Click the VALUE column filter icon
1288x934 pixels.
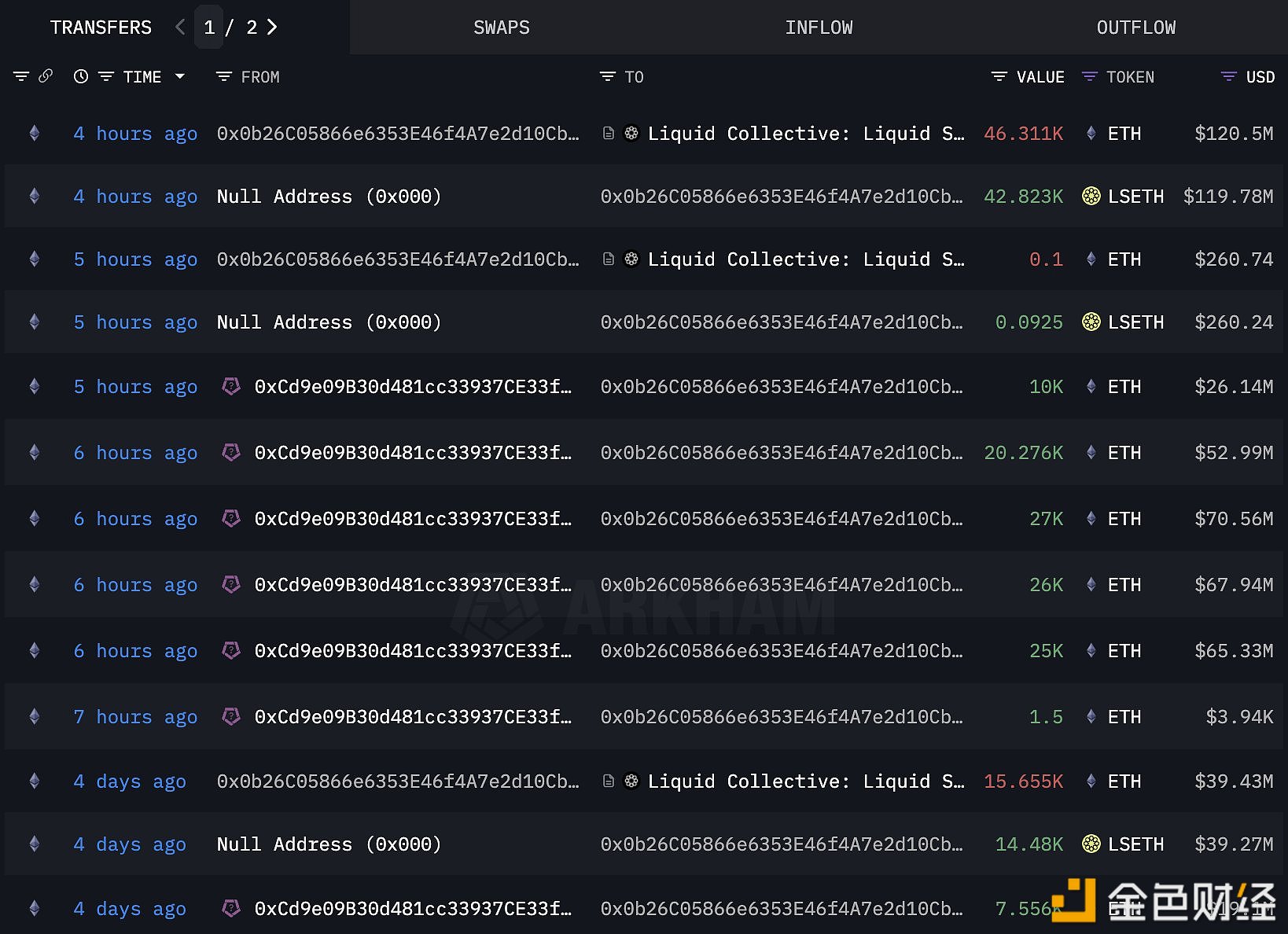coord(999,77)
